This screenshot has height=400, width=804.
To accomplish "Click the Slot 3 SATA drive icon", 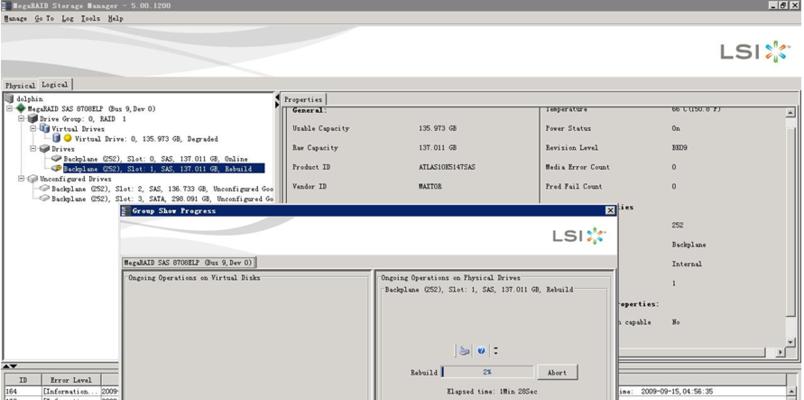I will [x=45, y=198].
